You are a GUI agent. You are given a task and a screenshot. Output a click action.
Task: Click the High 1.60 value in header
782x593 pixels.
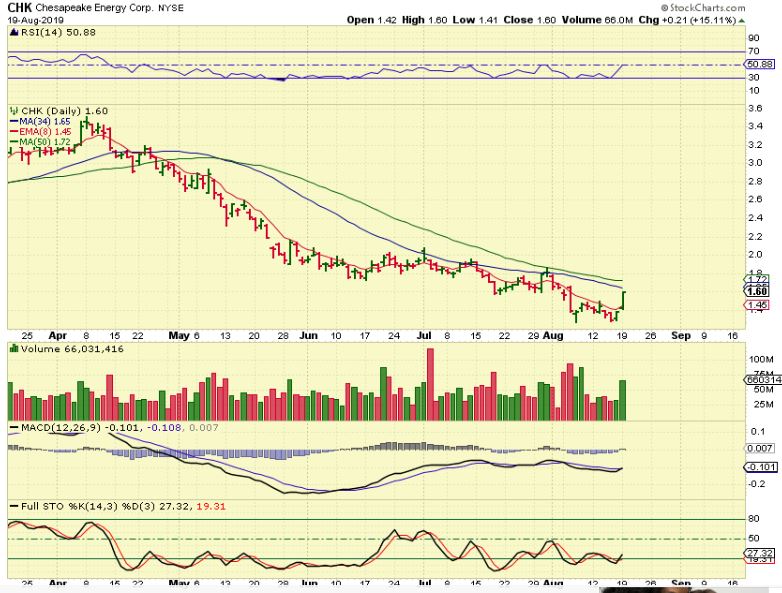pos(424,20)
